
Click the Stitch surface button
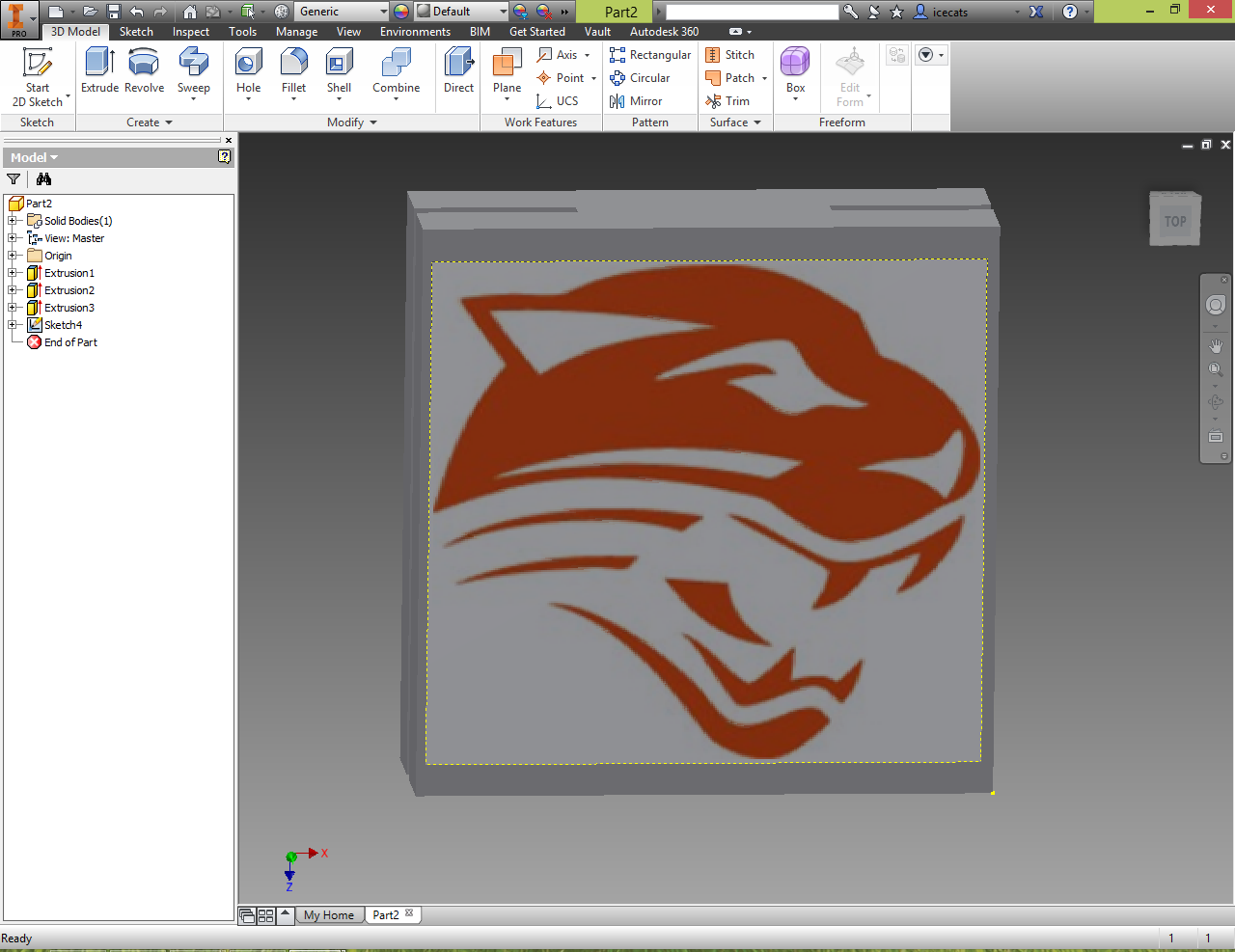730,55
